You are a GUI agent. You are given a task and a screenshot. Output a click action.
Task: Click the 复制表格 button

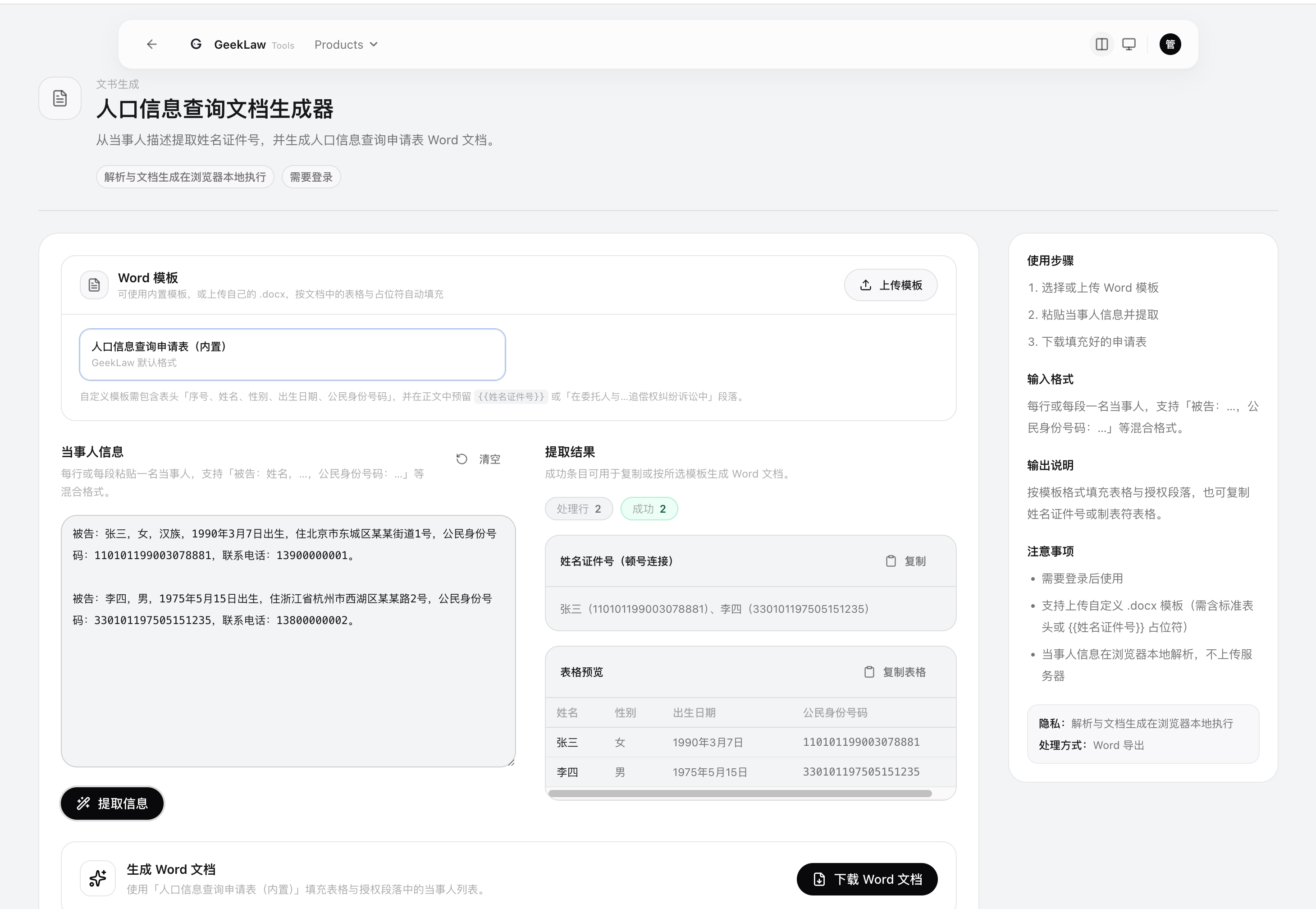coord(896,672)
